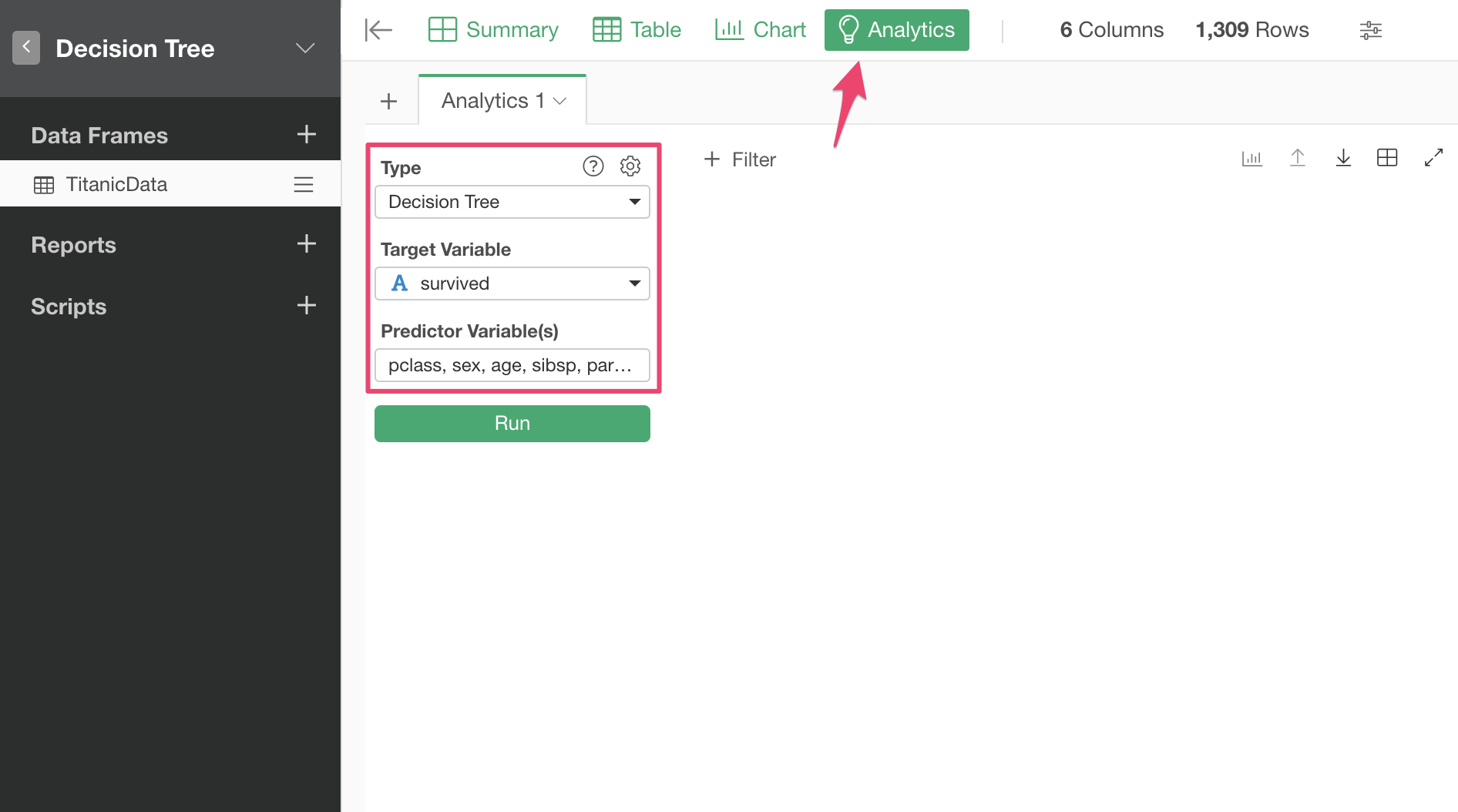Open the TitanicData hamburger menu

point(303,185)
